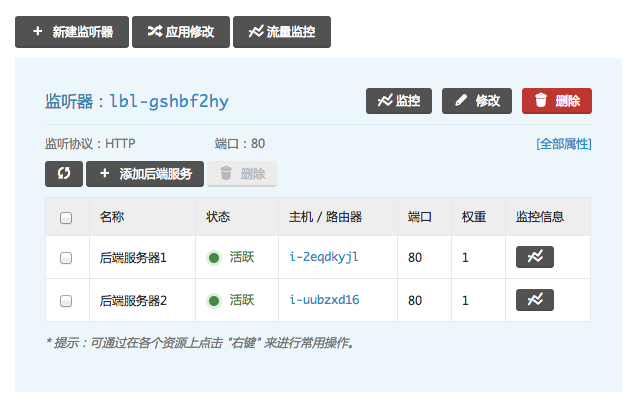This screenshot has width=637, height=410.
Task: Click the refresh icon button
Action: (64, 173)
